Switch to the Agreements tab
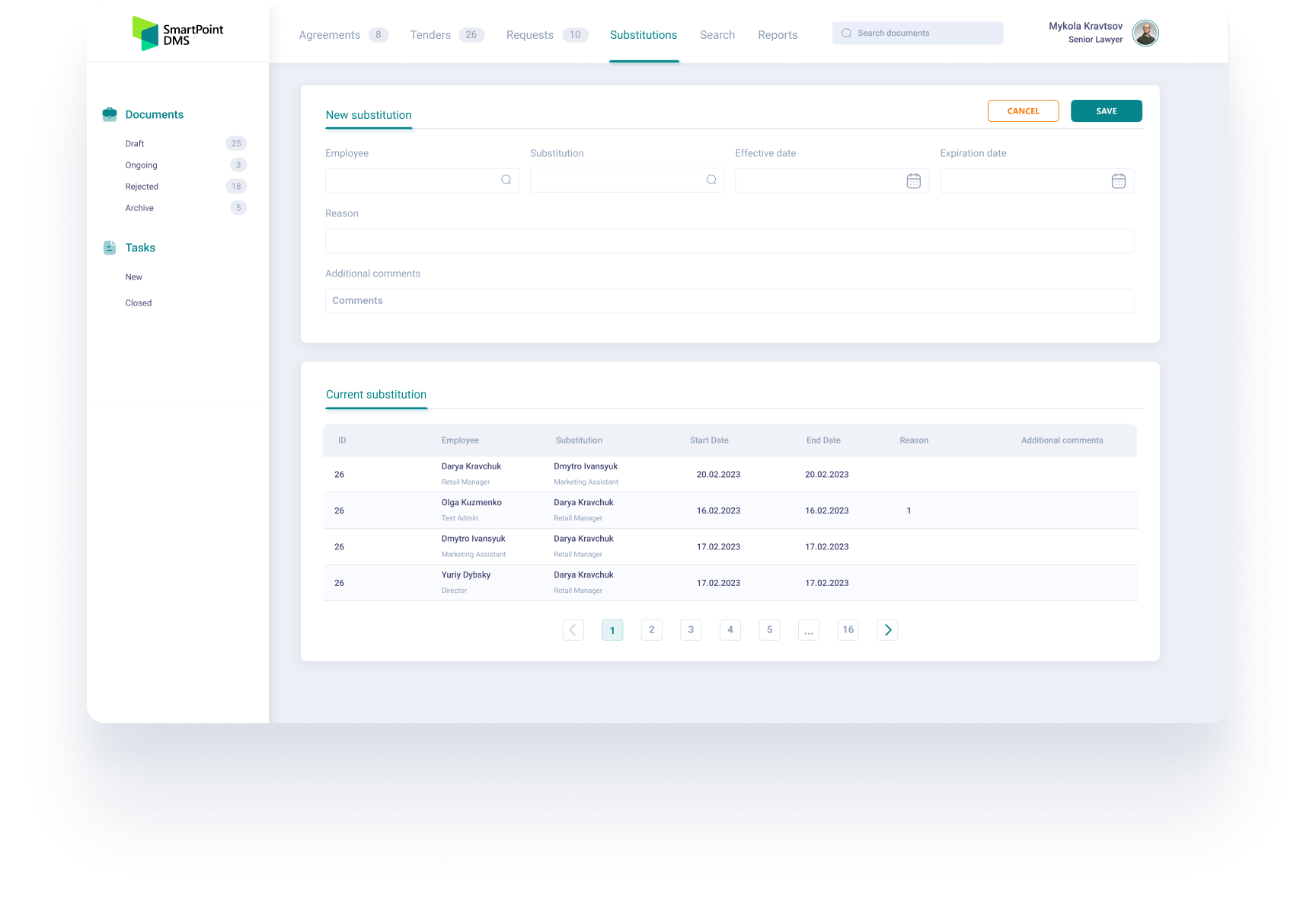 click(329, 34)
